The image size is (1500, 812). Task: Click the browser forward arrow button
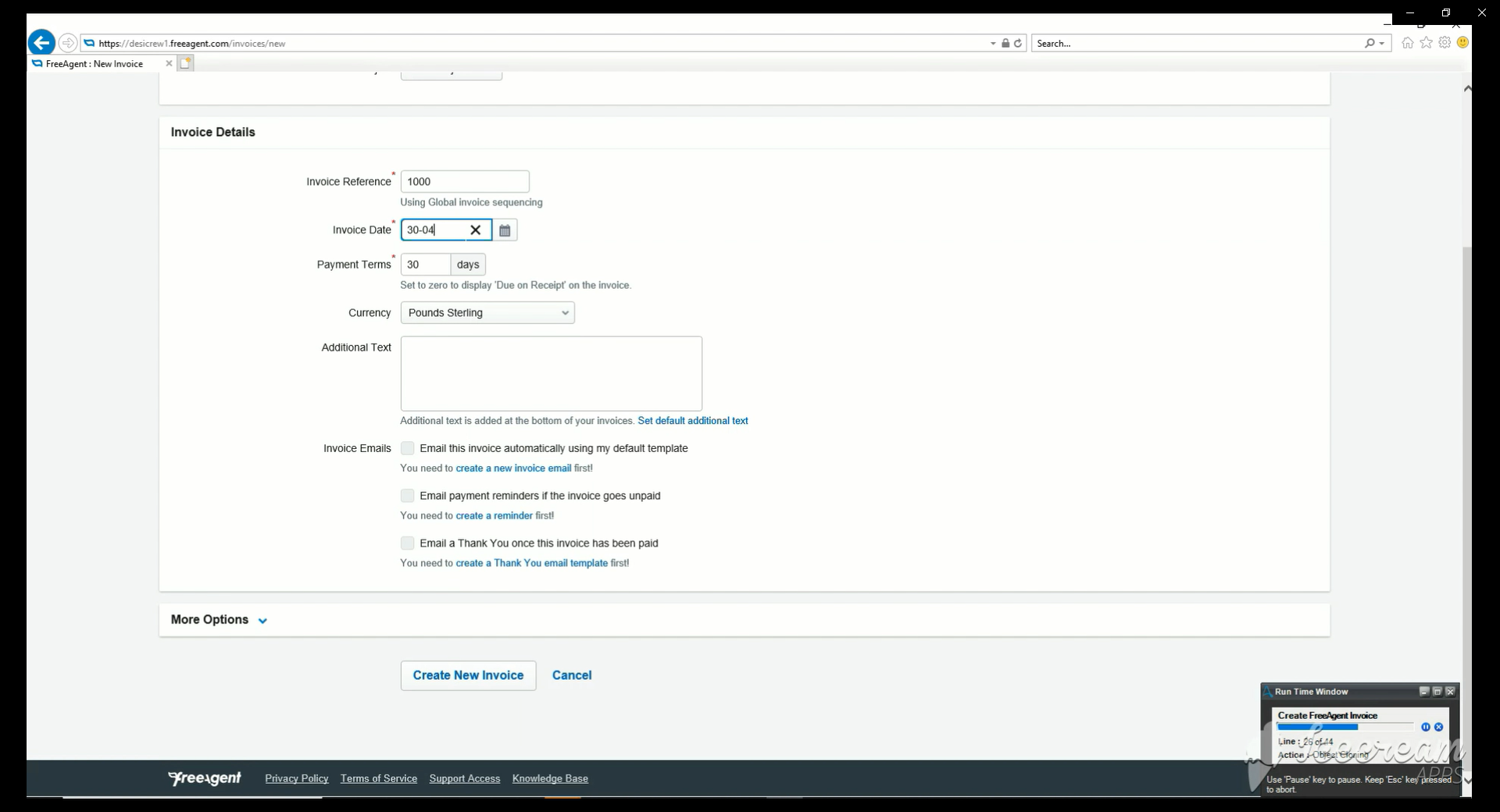pos(68,43)
